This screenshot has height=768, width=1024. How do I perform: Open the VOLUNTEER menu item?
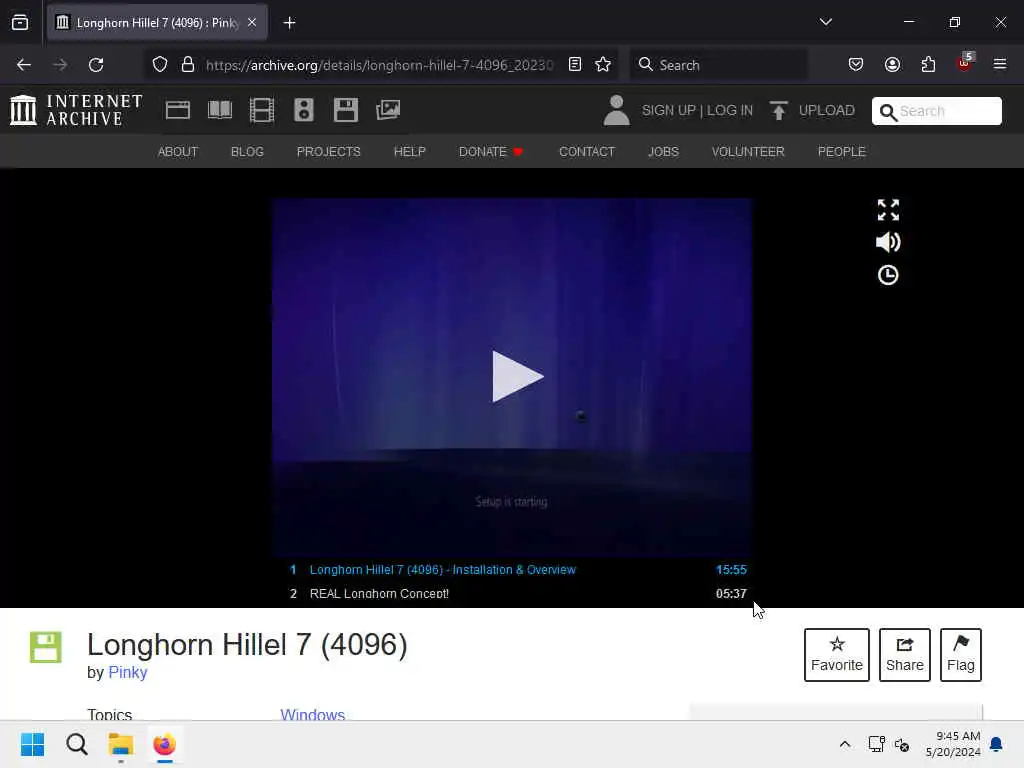tap(748, 152)
